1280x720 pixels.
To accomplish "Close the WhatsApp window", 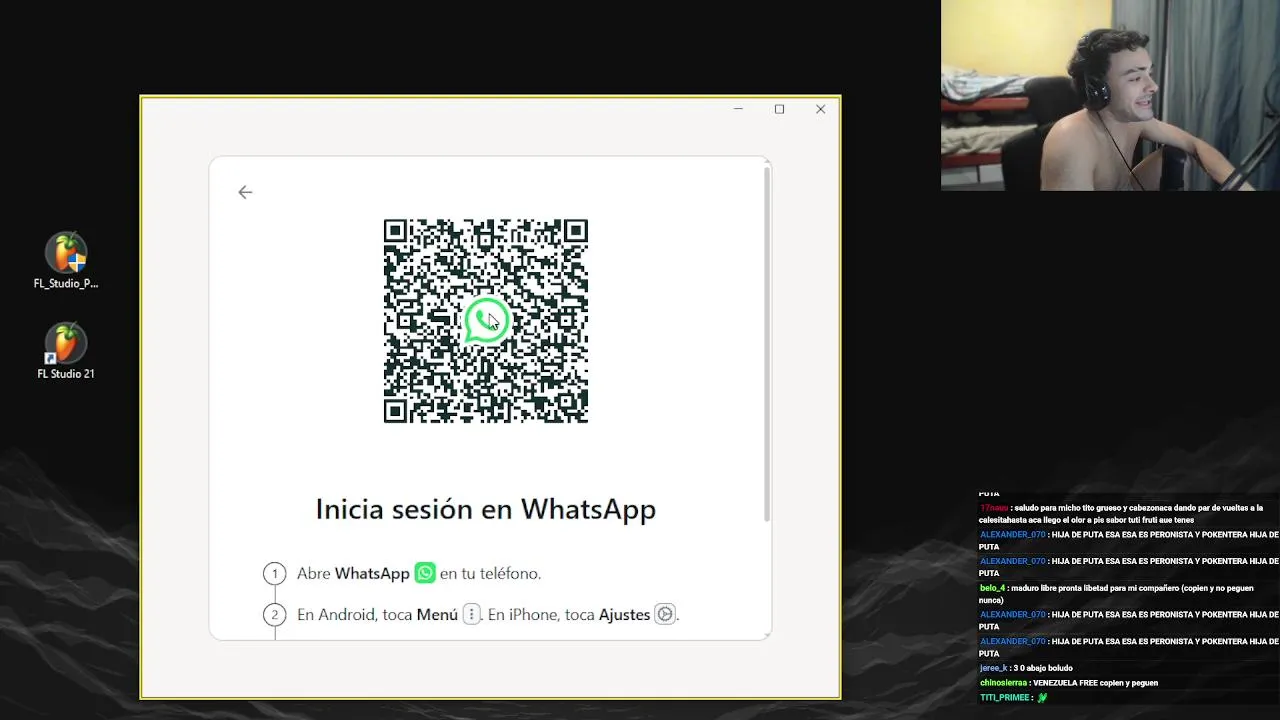I will 820,109.
